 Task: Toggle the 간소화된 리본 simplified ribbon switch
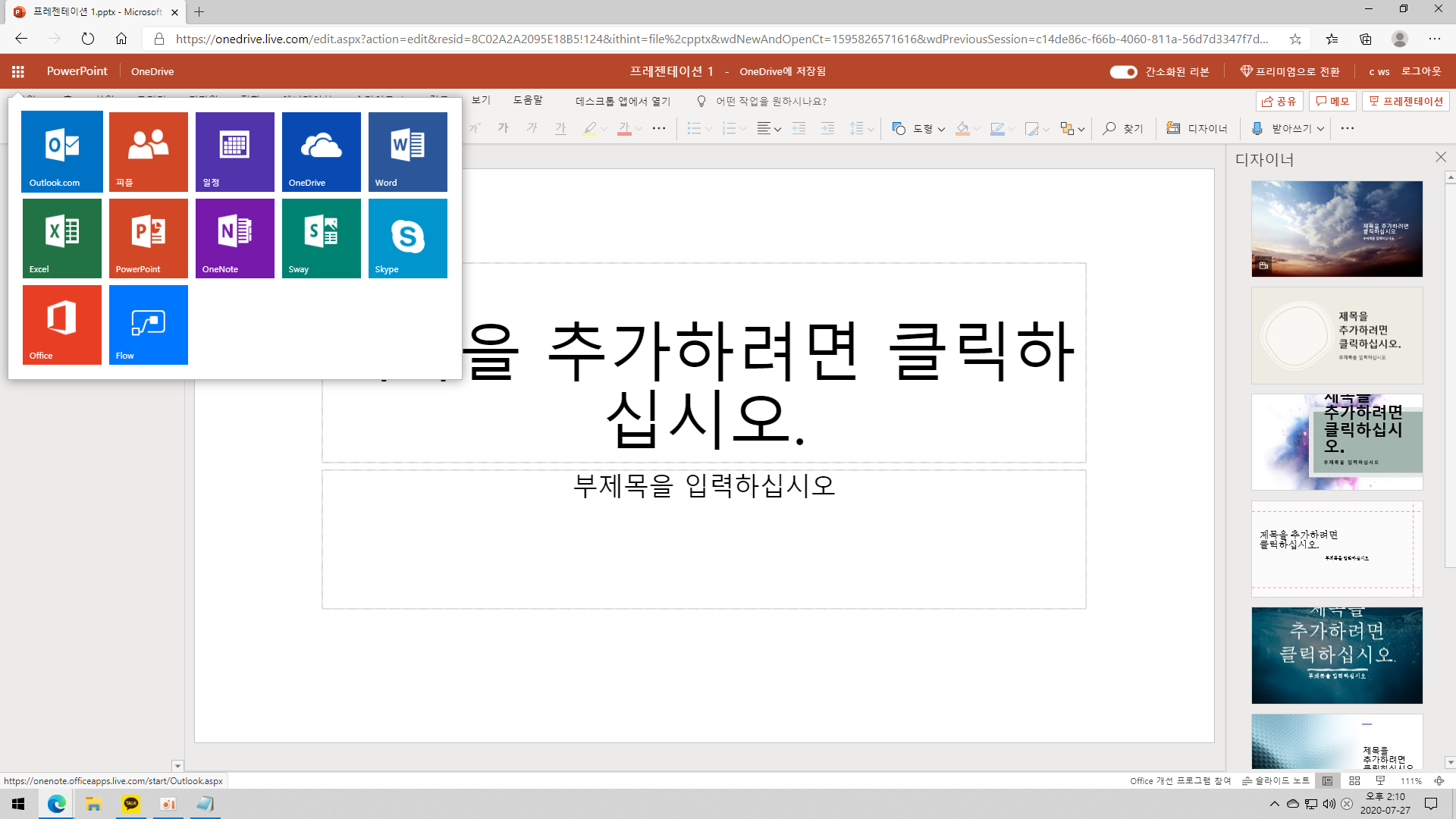pos(1123,72)
